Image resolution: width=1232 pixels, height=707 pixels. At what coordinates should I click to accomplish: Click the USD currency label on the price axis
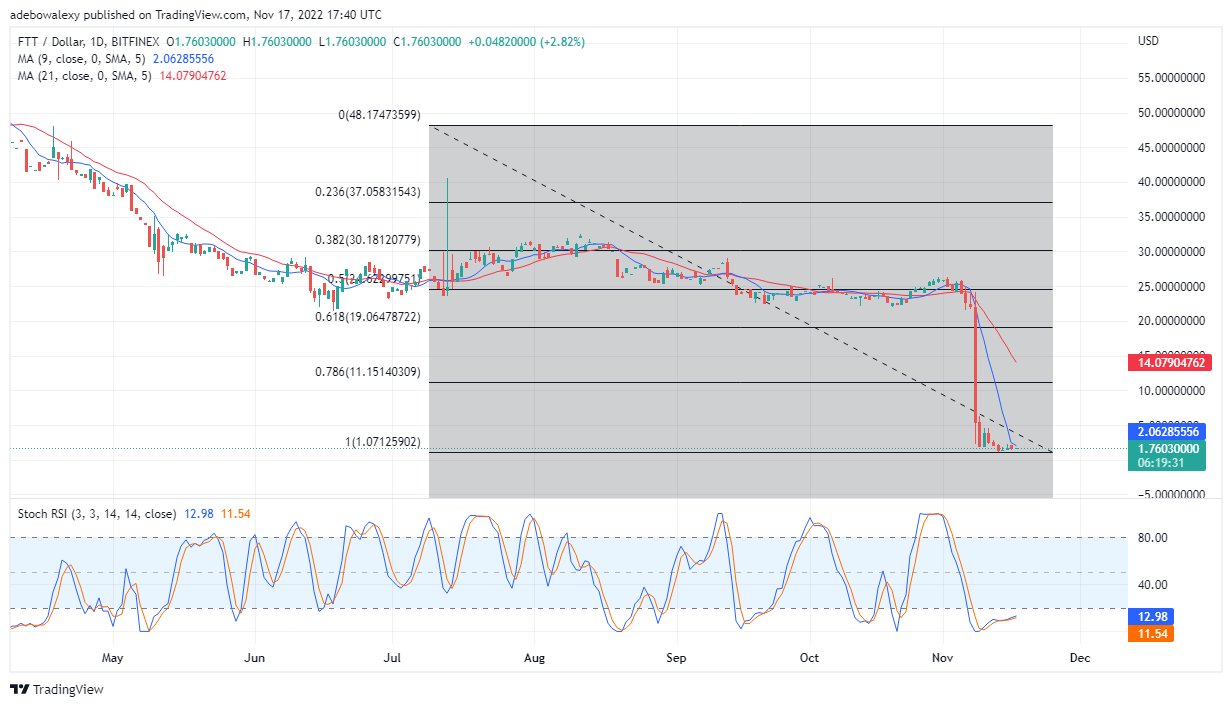tap(1147, 41)
